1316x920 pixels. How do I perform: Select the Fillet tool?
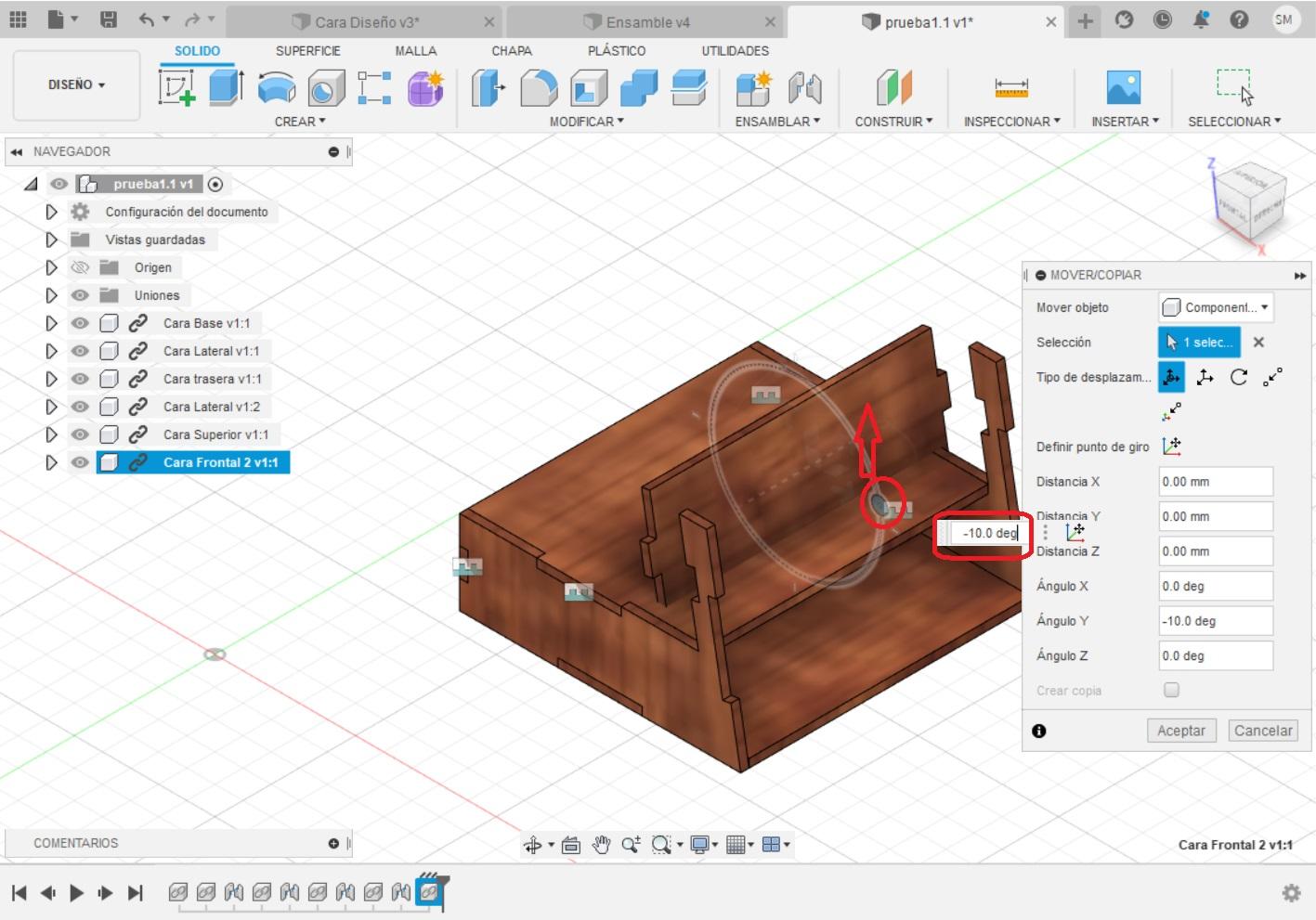pyautogui.click(x=539, y=88)
